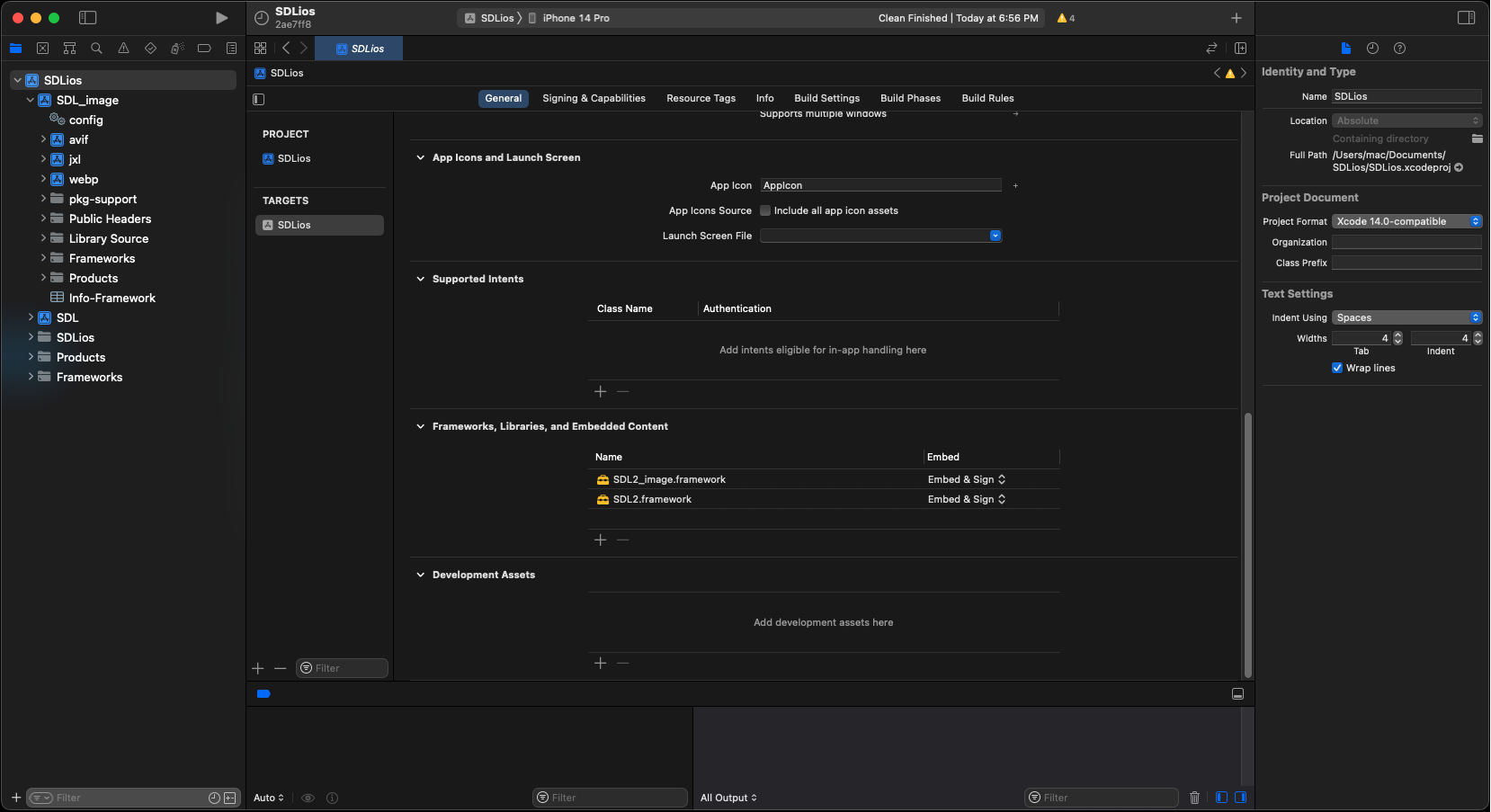
Task: Open related items grid menu
Action: [260, 49]
